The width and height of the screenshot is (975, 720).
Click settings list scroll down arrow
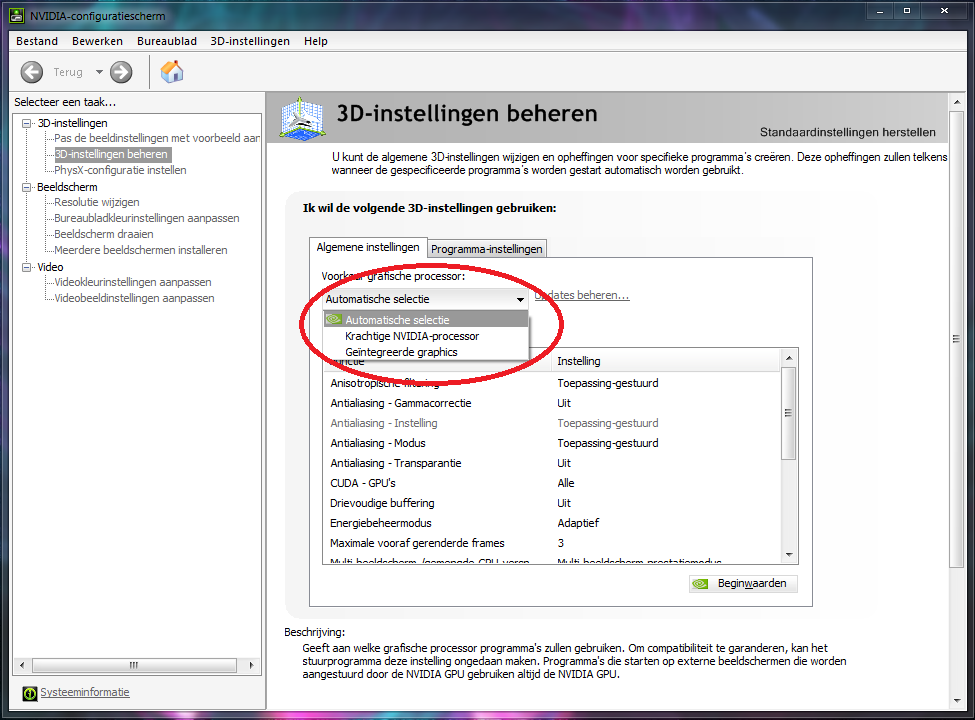788,555
